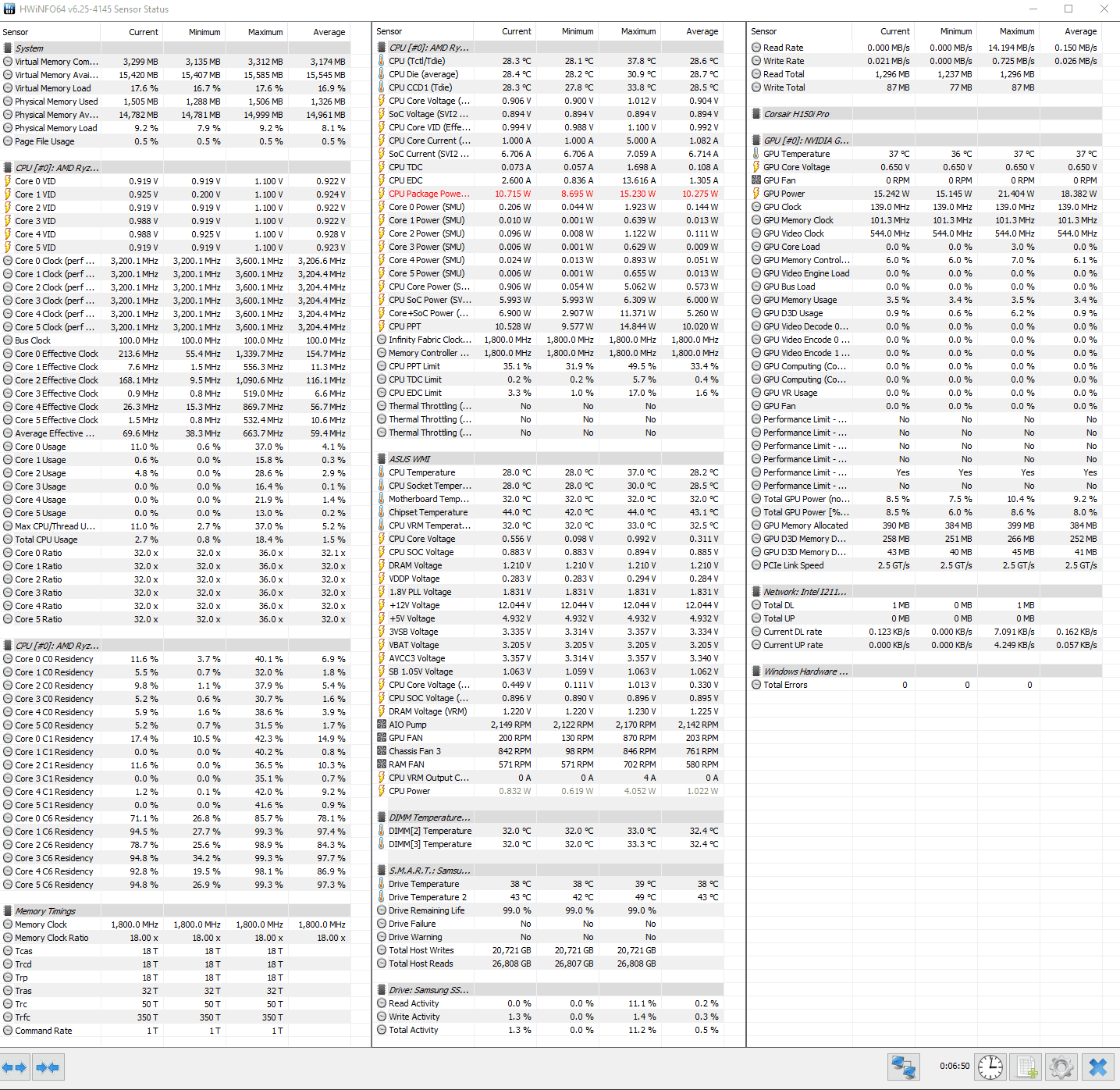This screenshot has height=1090, width=1120.
Task: Select the Bus Clock row
Action: (x=176, y=340)
